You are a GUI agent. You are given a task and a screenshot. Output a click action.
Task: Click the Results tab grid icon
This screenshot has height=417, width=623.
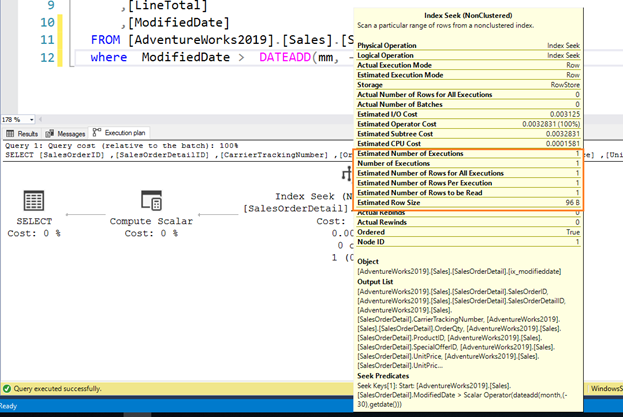point(10,133)
